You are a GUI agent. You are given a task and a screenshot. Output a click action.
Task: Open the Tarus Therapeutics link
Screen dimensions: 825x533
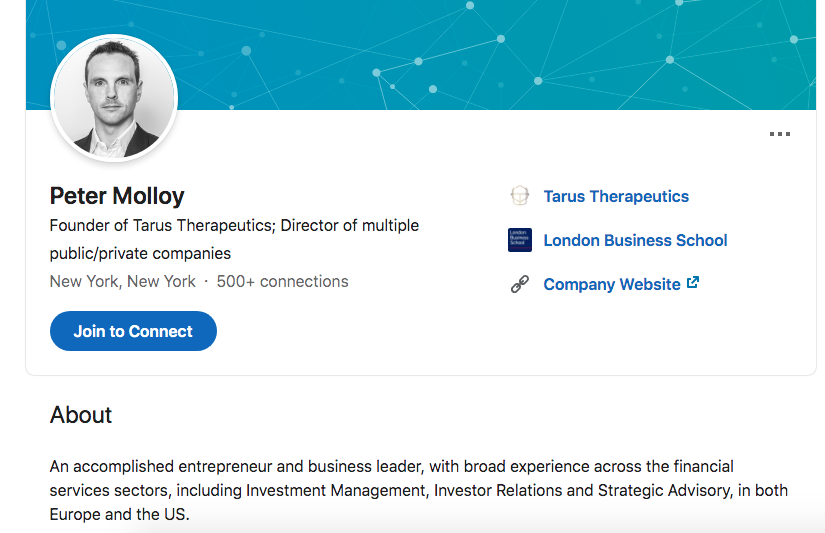(x=616, y=196)
